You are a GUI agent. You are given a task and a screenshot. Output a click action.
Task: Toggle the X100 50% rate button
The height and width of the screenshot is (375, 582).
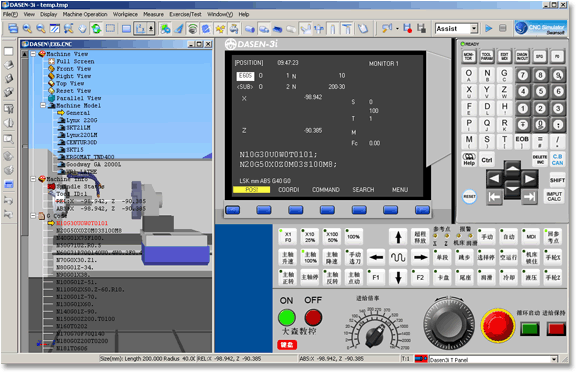332,237
